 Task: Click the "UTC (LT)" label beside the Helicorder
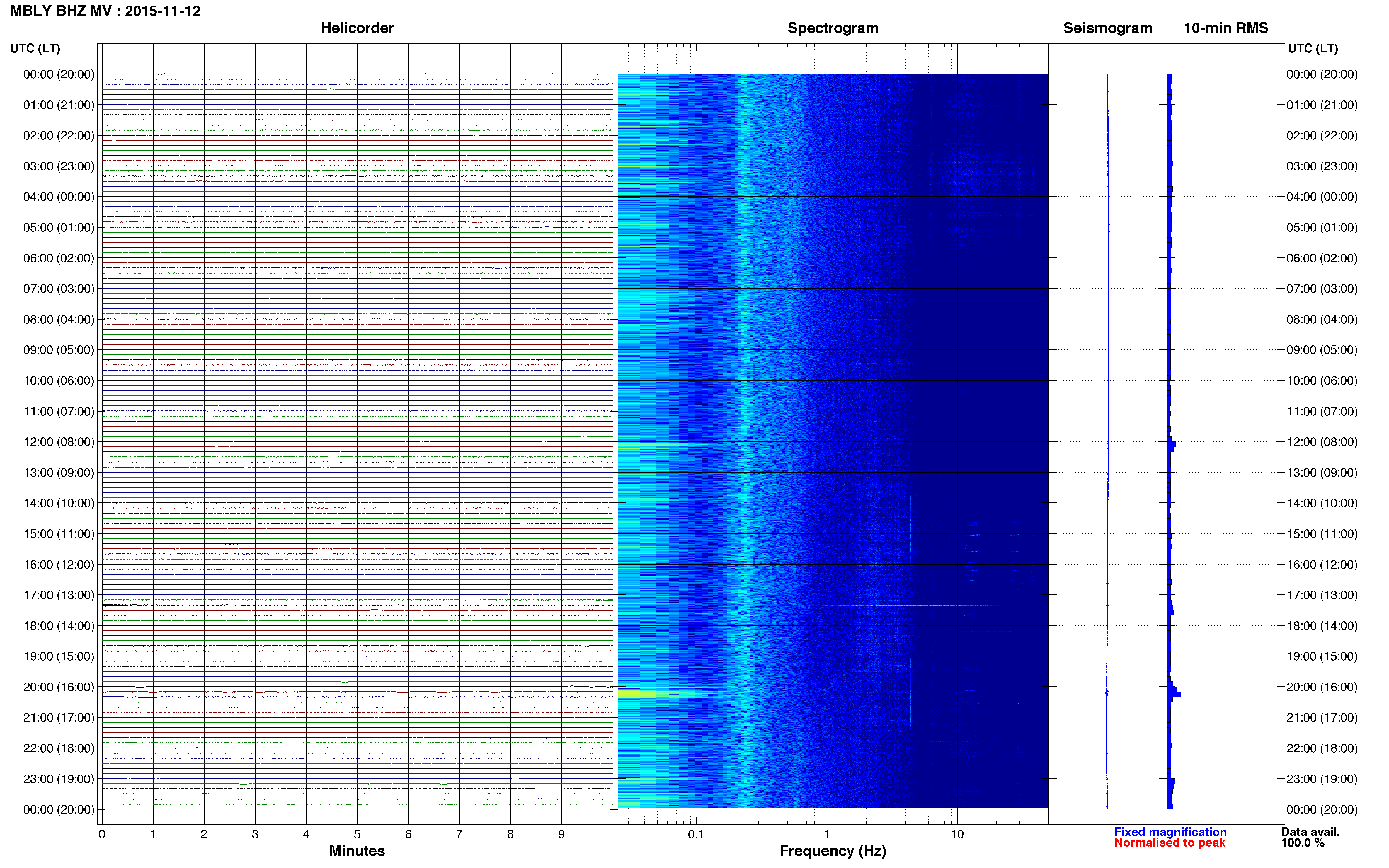click(35, 48)
